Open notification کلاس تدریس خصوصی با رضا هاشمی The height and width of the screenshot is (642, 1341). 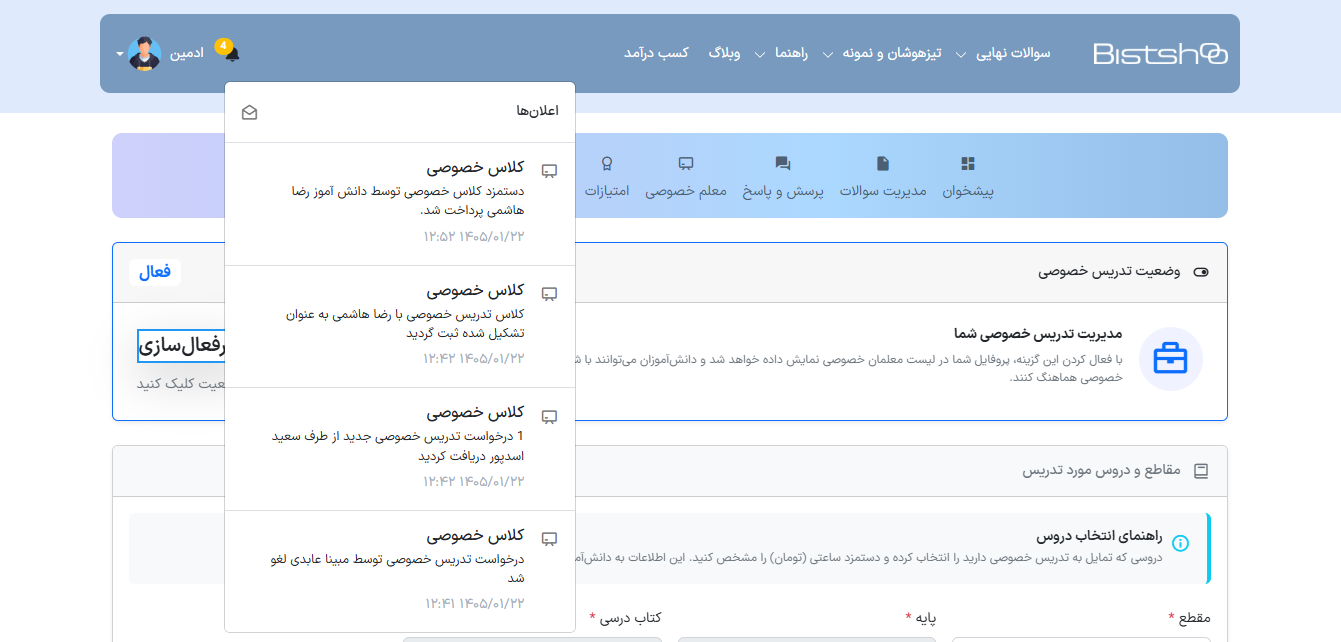[400, 326]
